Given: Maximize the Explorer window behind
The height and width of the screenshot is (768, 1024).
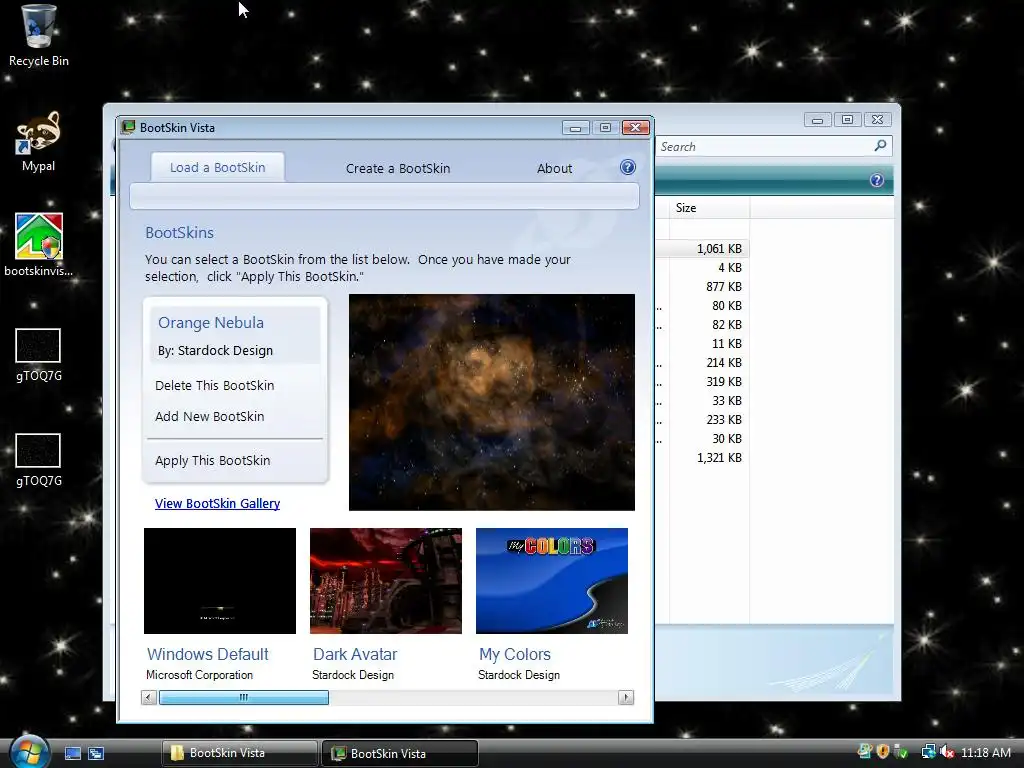Looking at the screenshot, I should pos(847,120).
